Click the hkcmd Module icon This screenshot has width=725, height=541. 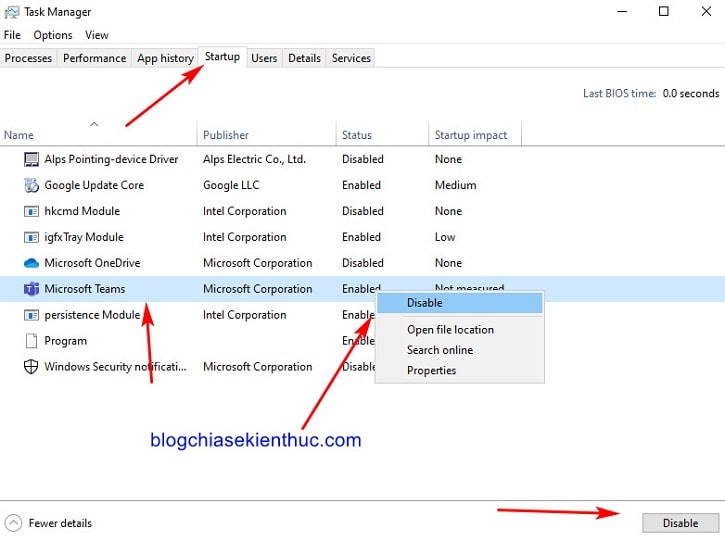click(31, 211)
